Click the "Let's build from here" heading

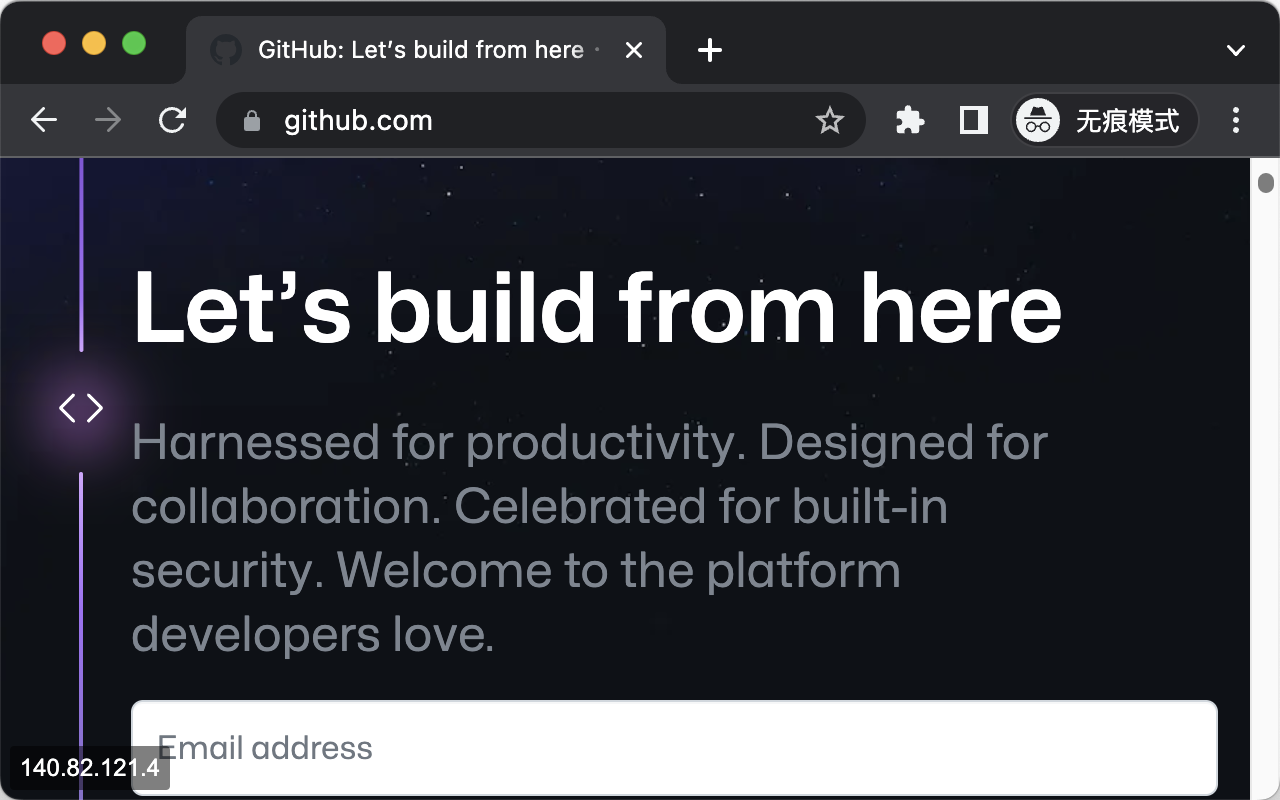597,306
